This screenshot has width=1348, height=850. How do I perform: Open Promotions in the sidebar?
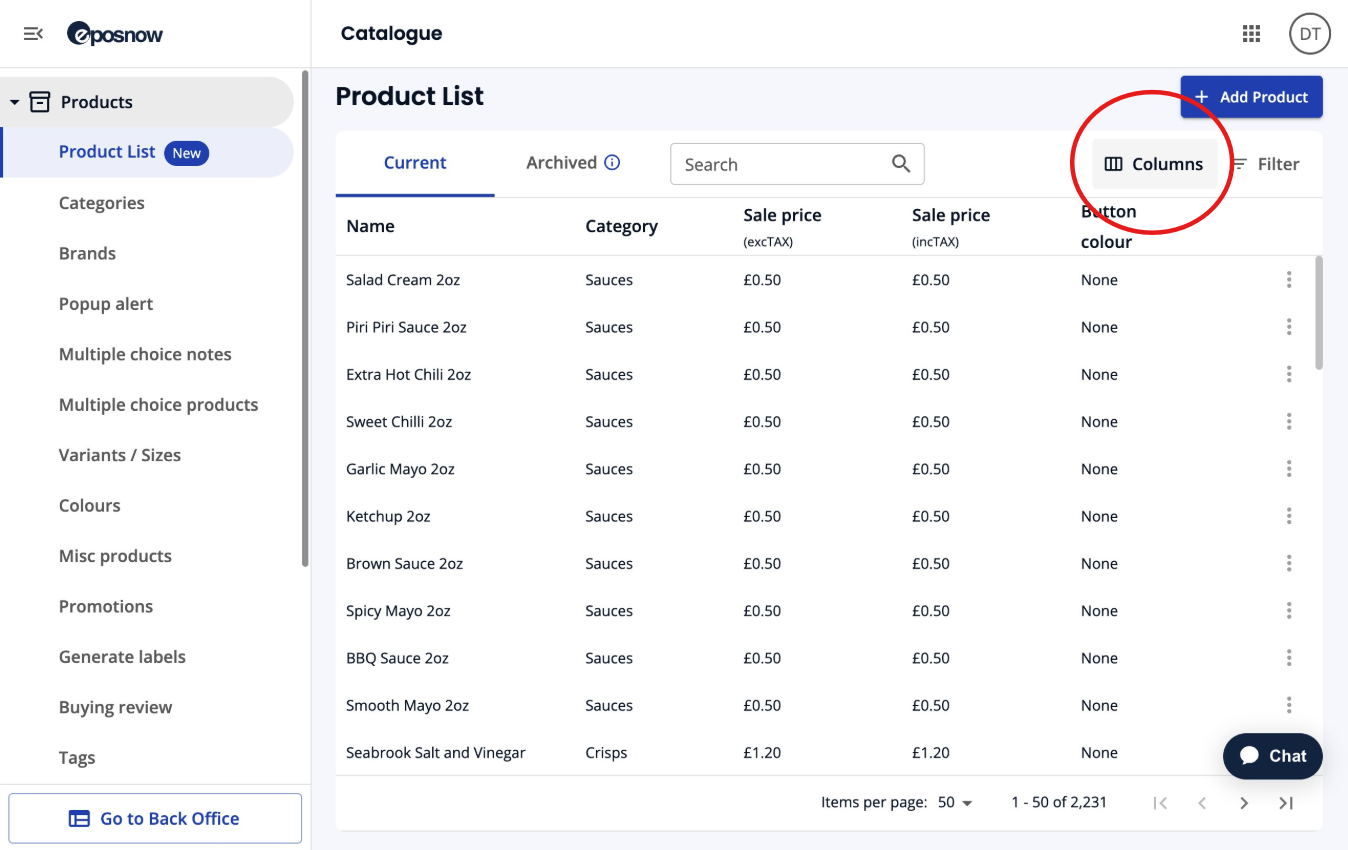[106, 606]
